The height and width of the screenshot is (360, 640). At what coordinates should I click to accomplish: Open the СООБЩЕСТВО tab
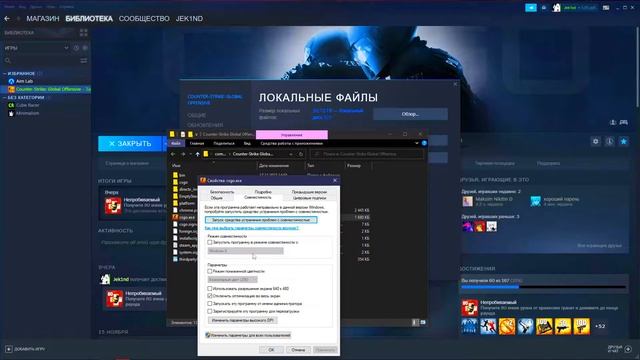point(144,18)
